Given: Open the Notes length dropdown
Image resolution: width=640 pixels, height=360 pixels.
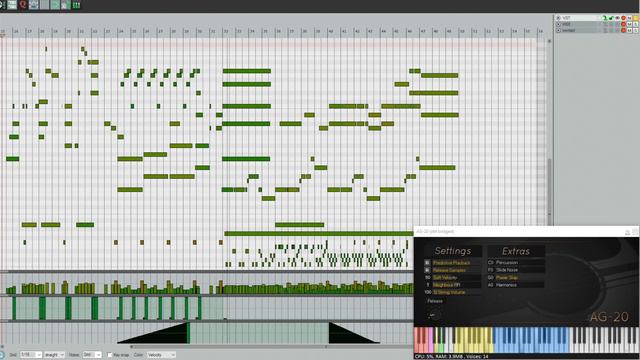Looking at the screenshot, I should (x=92, y=355).
